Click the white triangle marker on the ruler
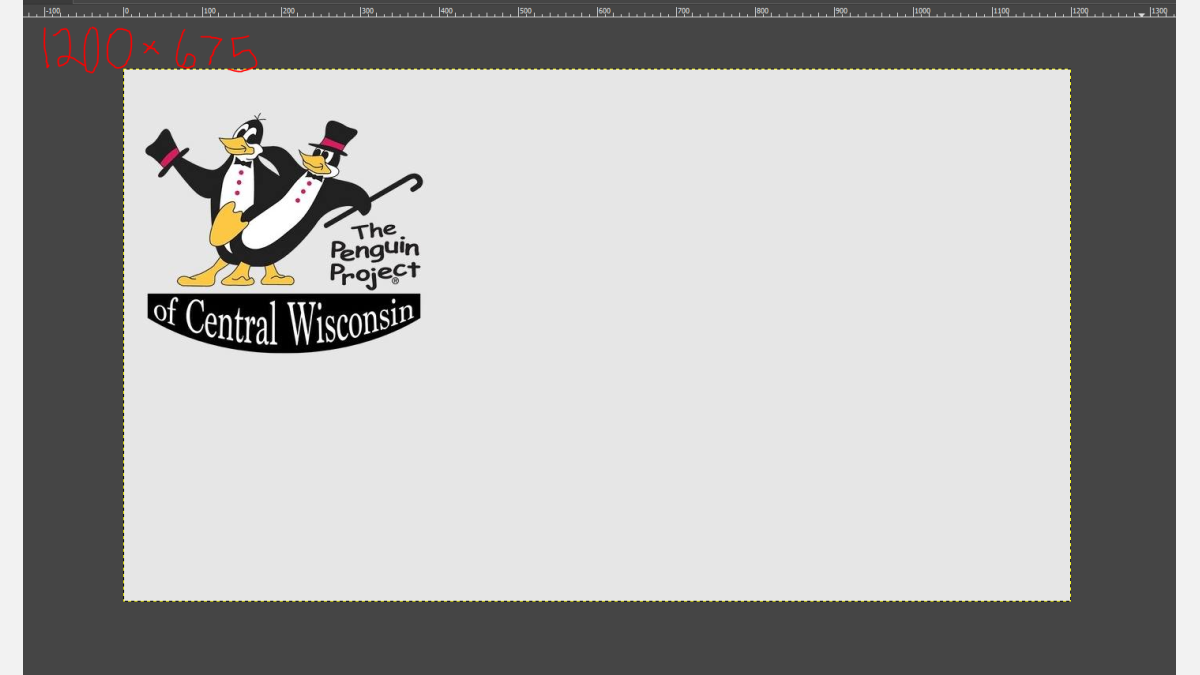Image resolution: width=1200 pixels, height=675 pixels. (1141, 14)
